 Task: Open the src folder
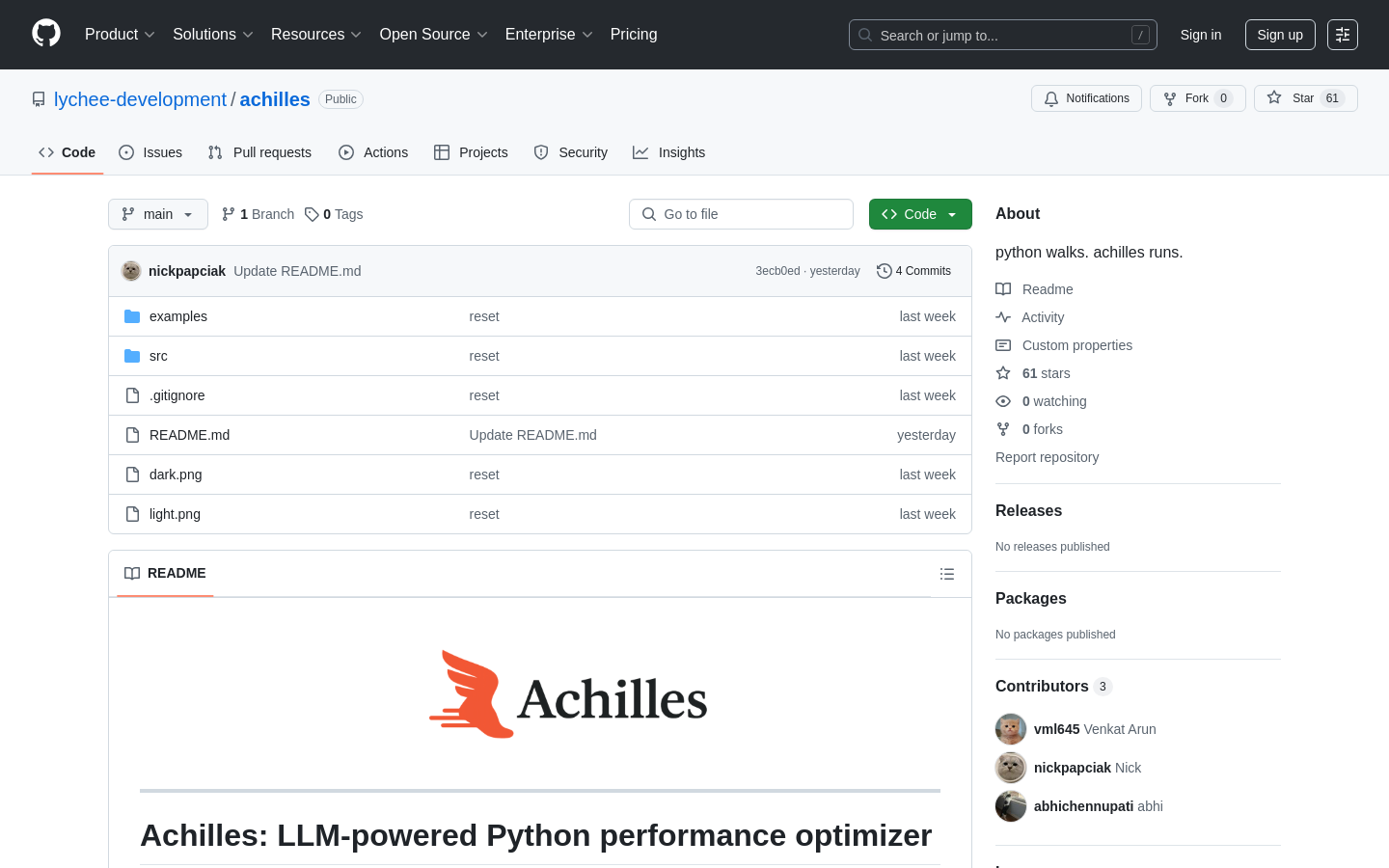coord(158,356)
